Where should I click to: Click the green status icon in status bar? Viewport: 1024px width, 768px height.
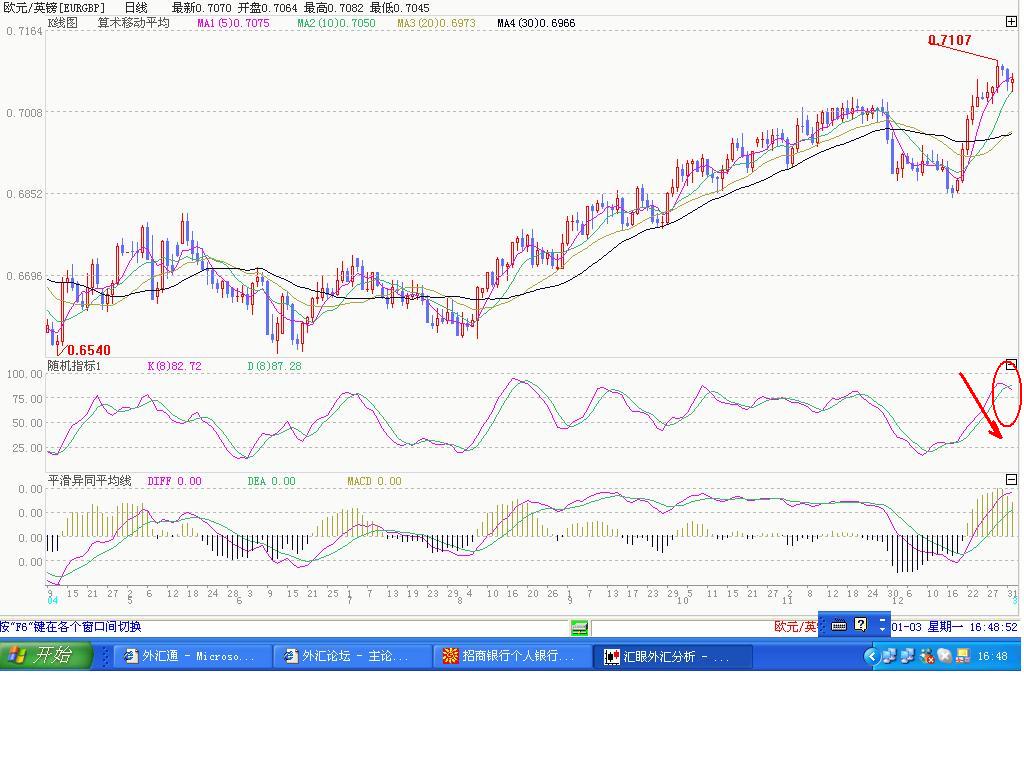click(x=579, y=627)
